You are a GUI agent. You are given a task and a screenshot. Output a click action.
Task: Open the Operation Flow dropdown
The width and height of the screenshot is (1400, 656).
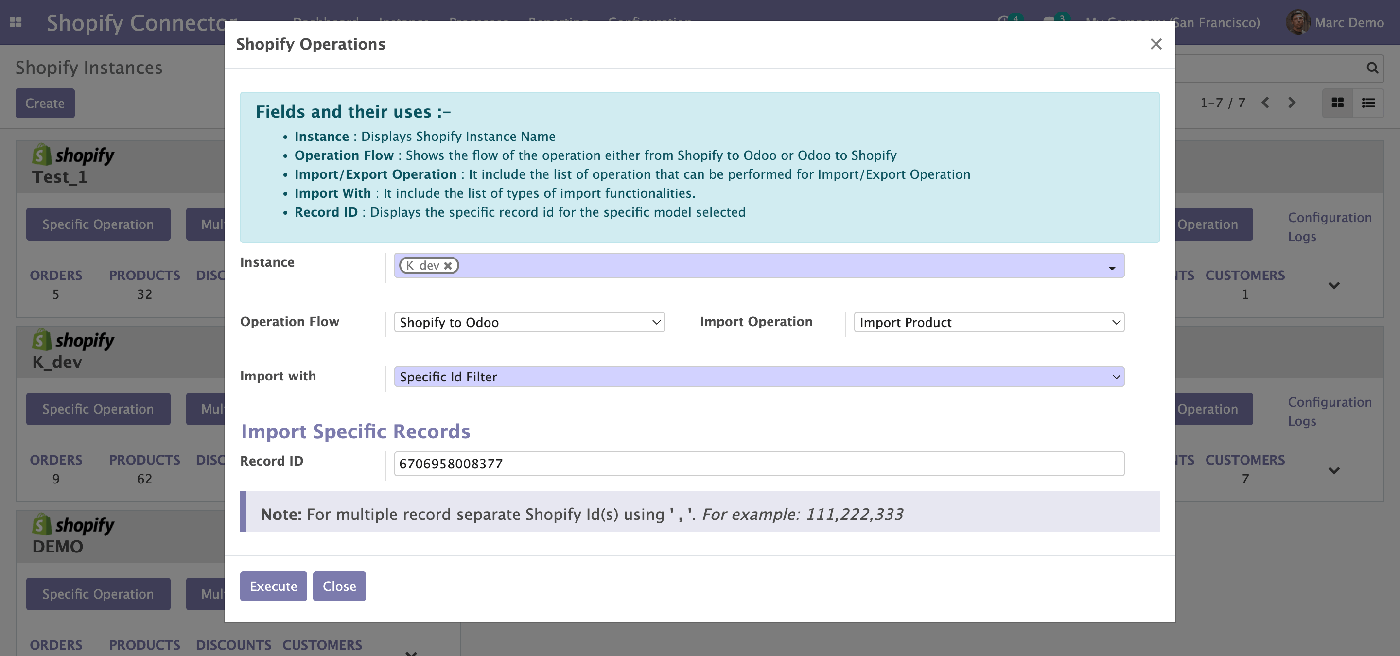pos(529,322)
